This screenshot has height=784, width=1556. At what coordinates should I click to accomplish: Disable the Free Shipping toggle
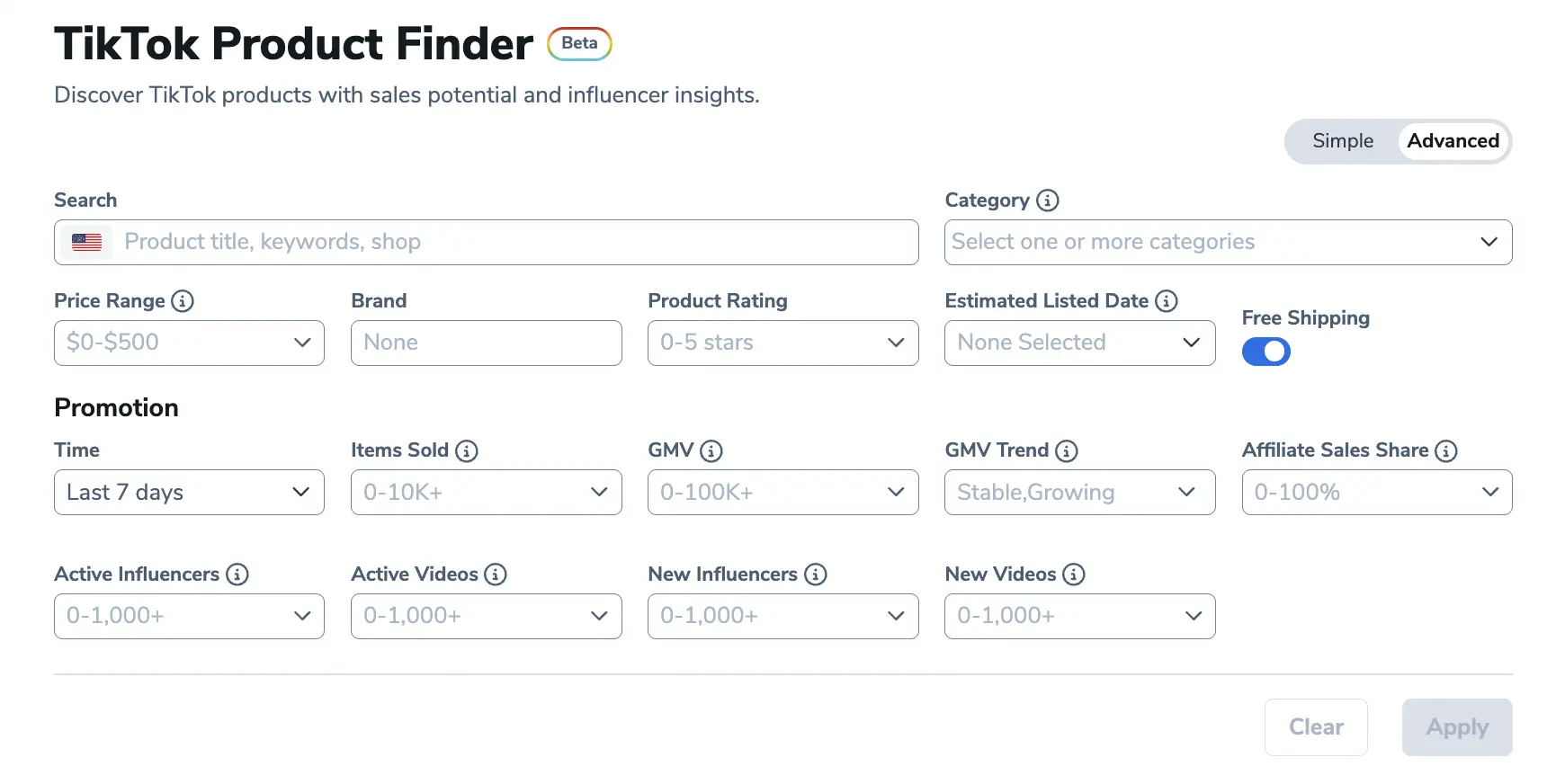click(x=1265, y=352)
